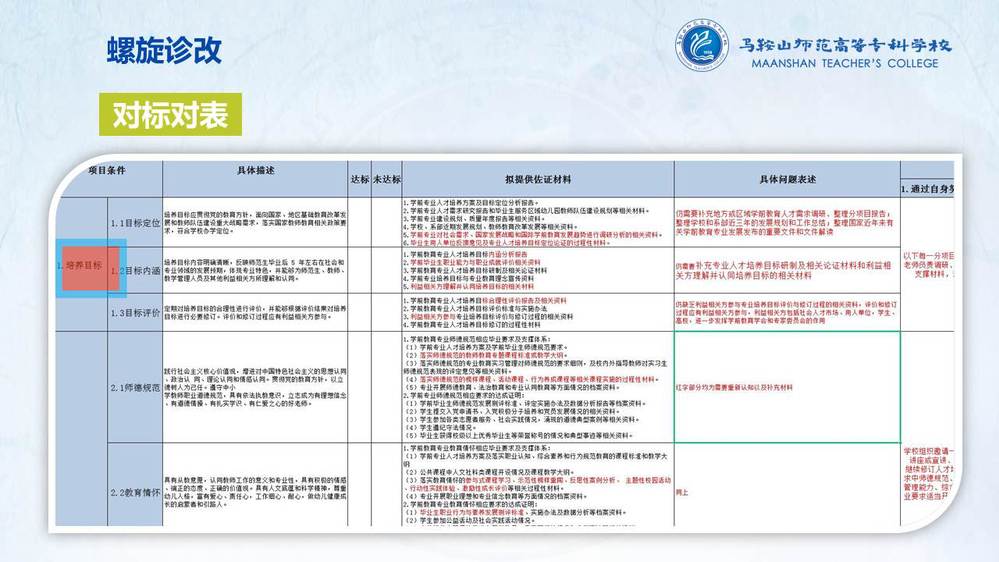Select the 达标 column header
The height and width of the screenshot is (562, 999).
point(360,180)
